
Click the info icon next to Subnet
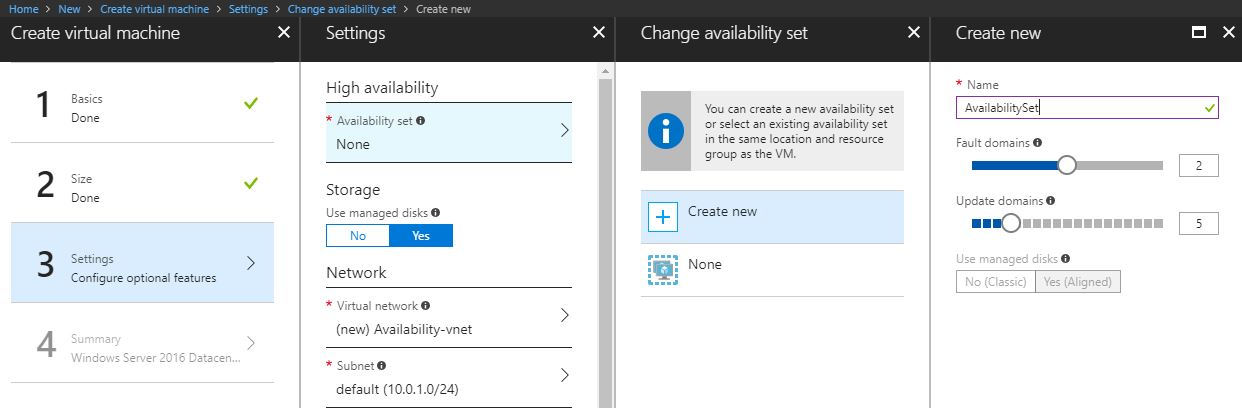[381, 366]
